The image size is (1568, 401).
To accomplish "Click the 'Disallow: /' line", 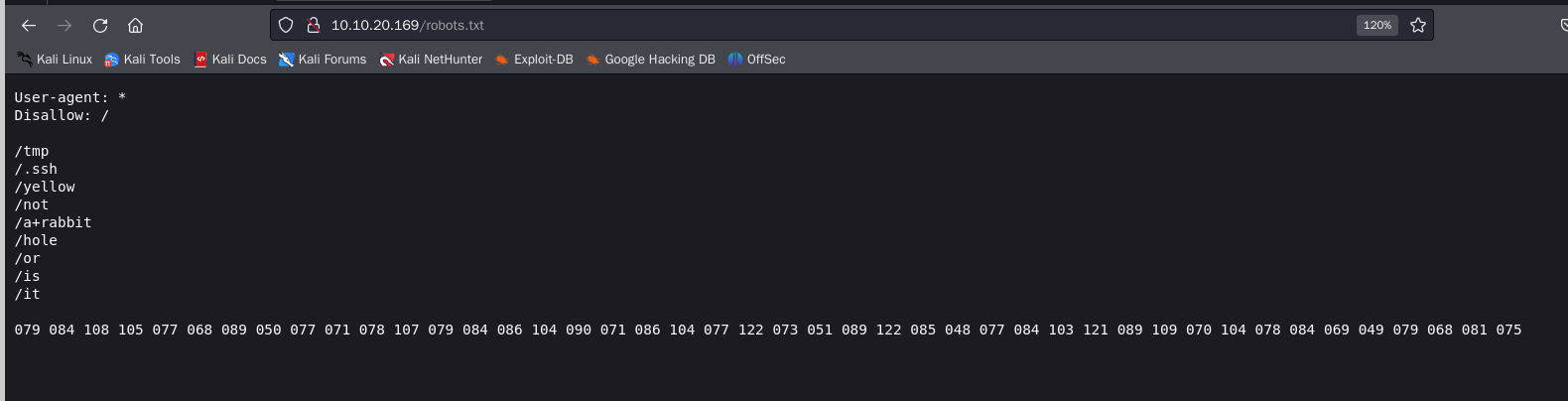I will 62,115.
